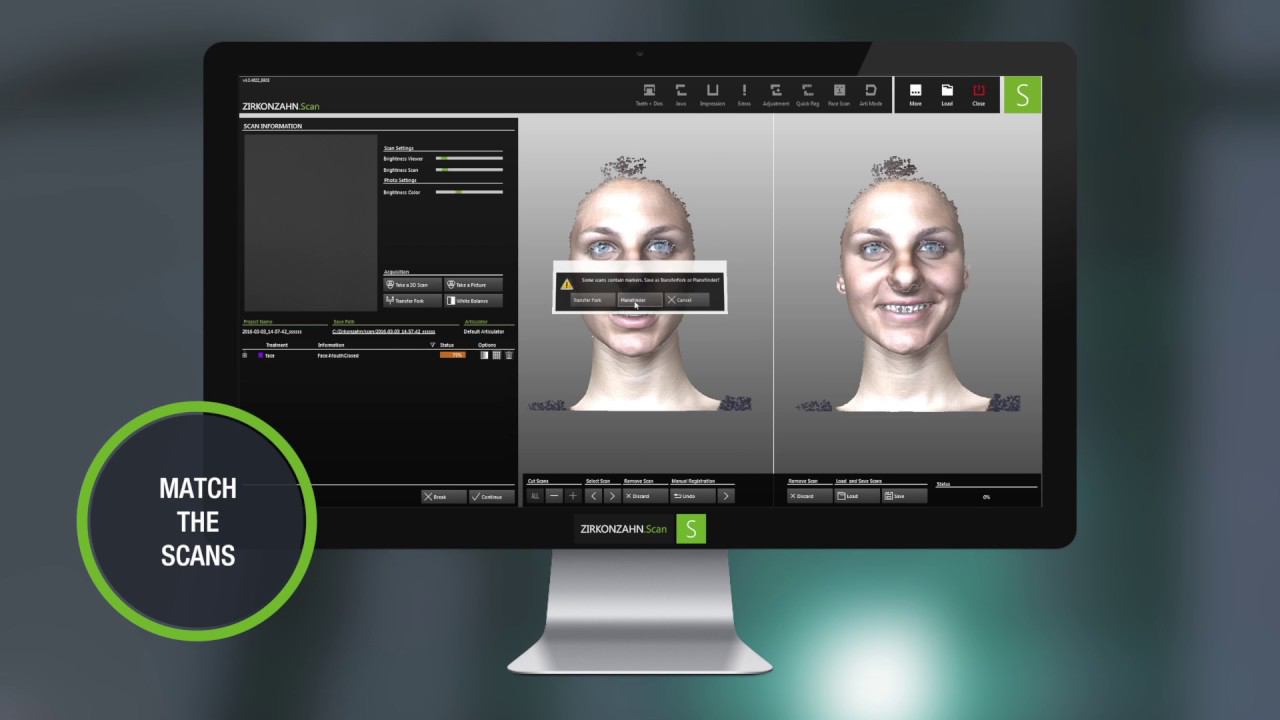Start Quick Reg from the toolbar

[807, 94]
